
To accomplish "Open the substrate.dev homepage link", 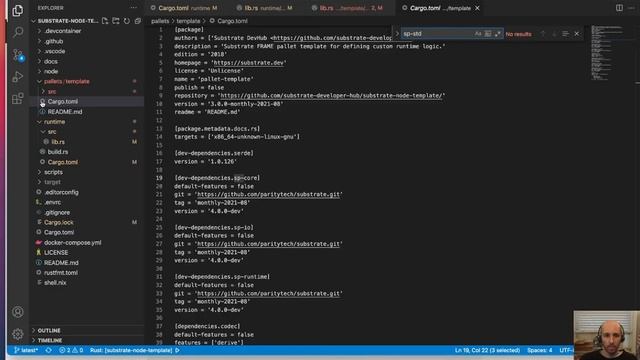I will click(249, 63).
